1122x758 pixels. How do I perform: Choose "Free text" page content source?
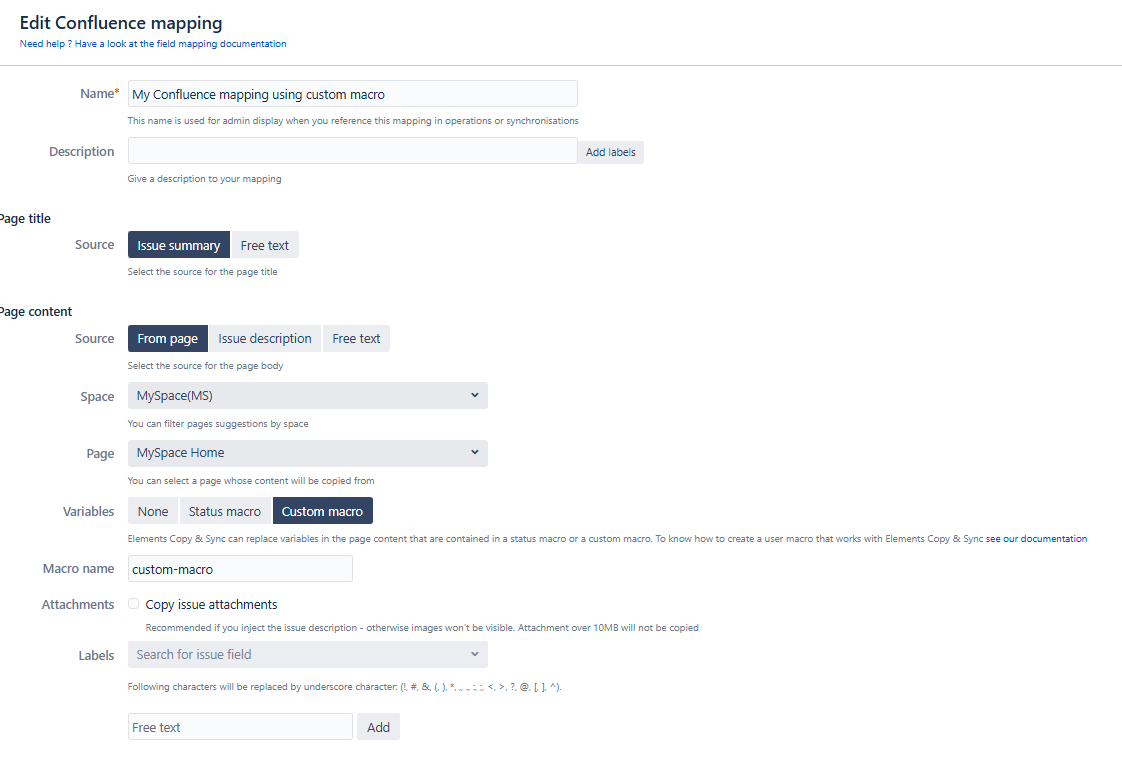click(356, 338)
